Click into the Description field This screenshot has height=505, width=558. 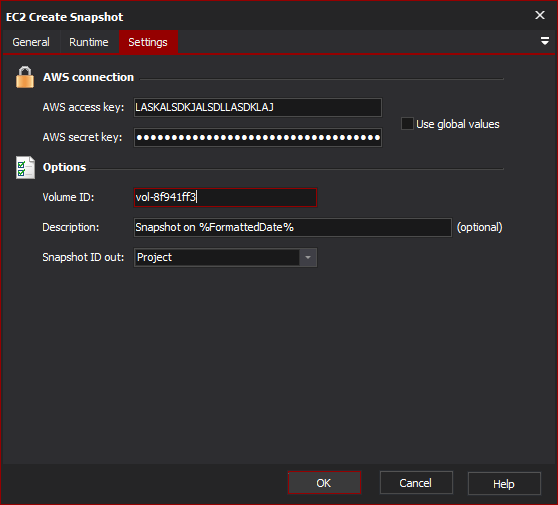point(293,227)
